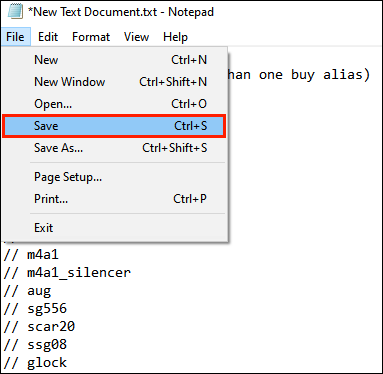The image size is (383, 374).
Task: Click the m4a1_silencer text line
Action: click(67, 273)
